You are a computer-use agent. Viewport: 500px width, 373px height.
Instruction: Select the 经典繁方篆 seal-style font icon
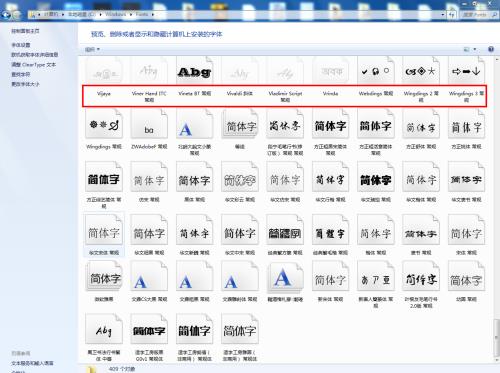tap(285, 230)
